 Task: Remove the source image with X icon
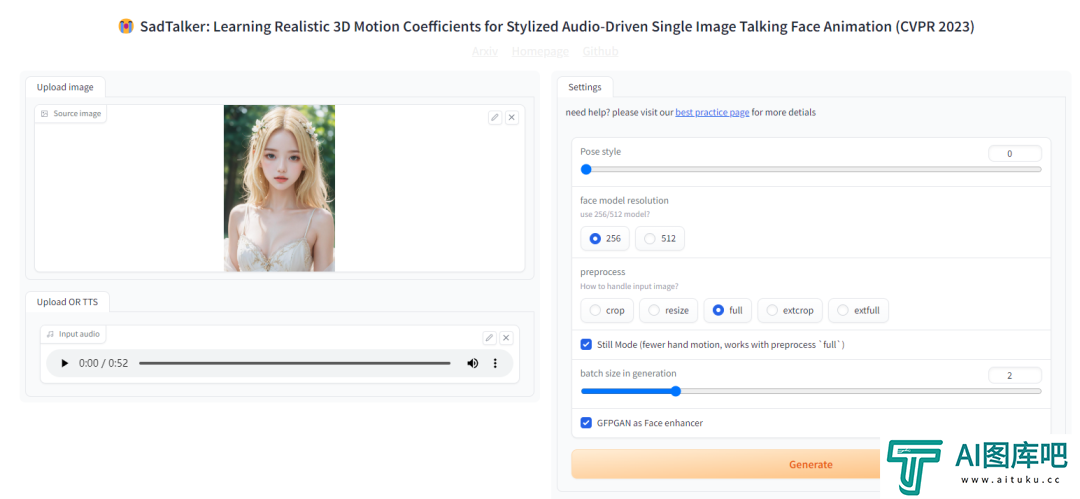(512, 117)
